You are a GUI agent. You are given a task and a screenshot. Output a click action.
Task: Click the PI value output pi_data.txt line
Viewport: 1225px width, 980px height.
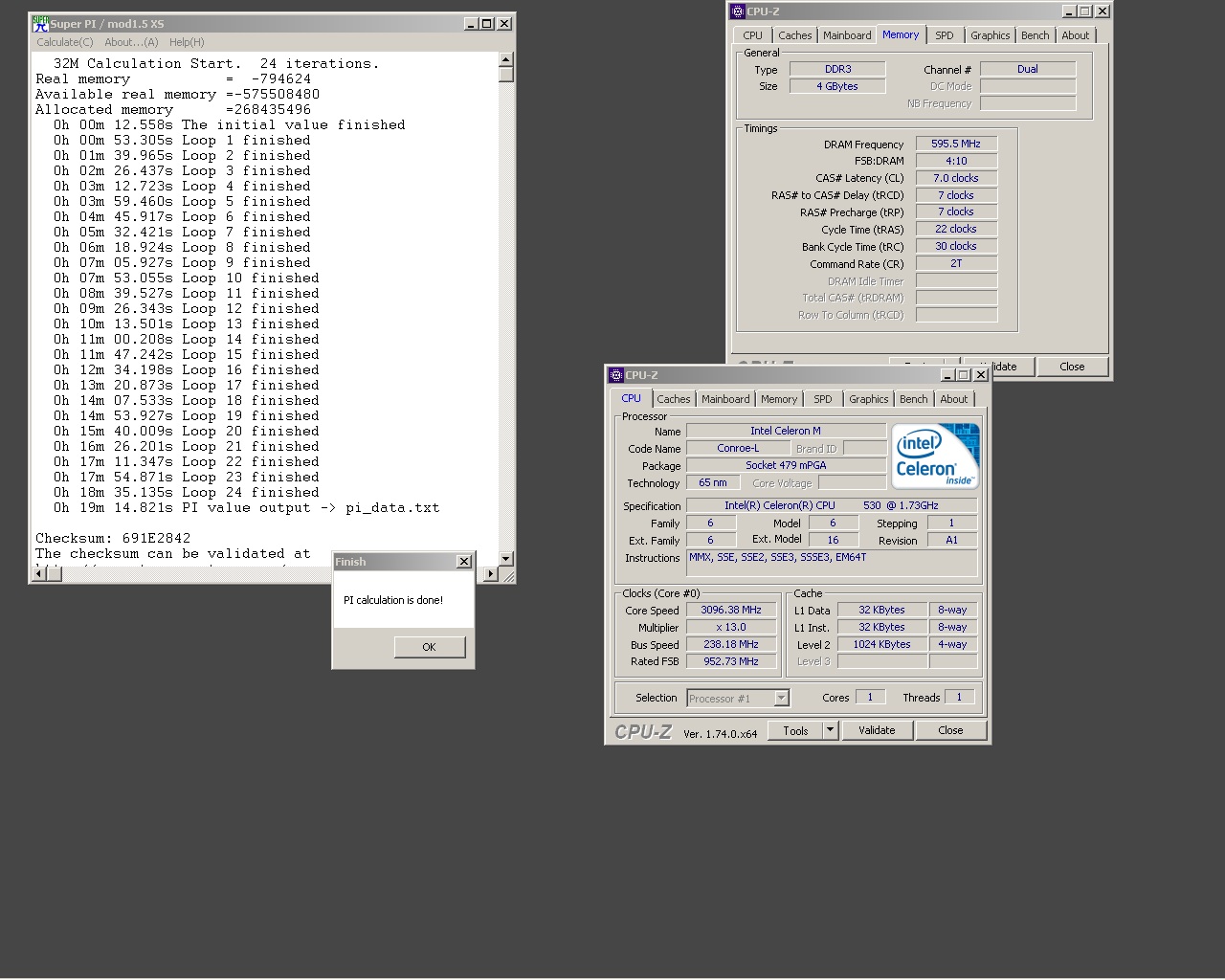click(x=247, y=508)
